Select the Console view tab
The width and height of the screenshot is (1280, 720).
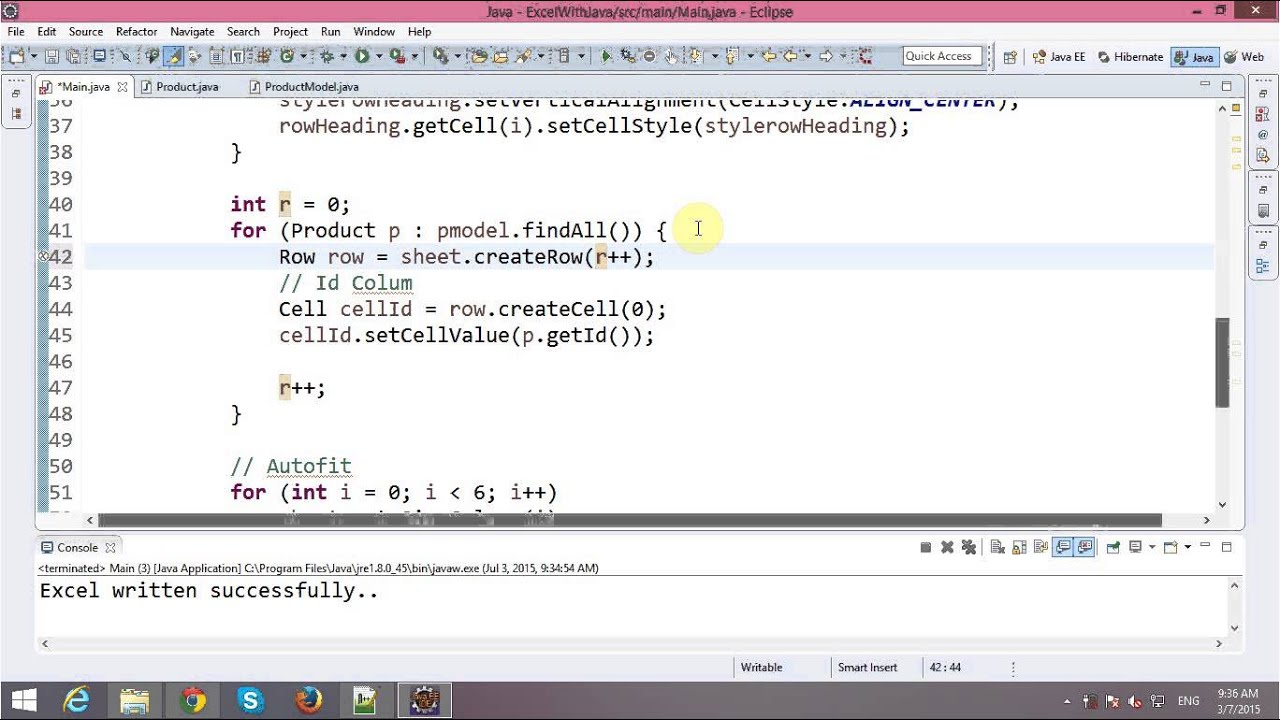tap(77, 547)
